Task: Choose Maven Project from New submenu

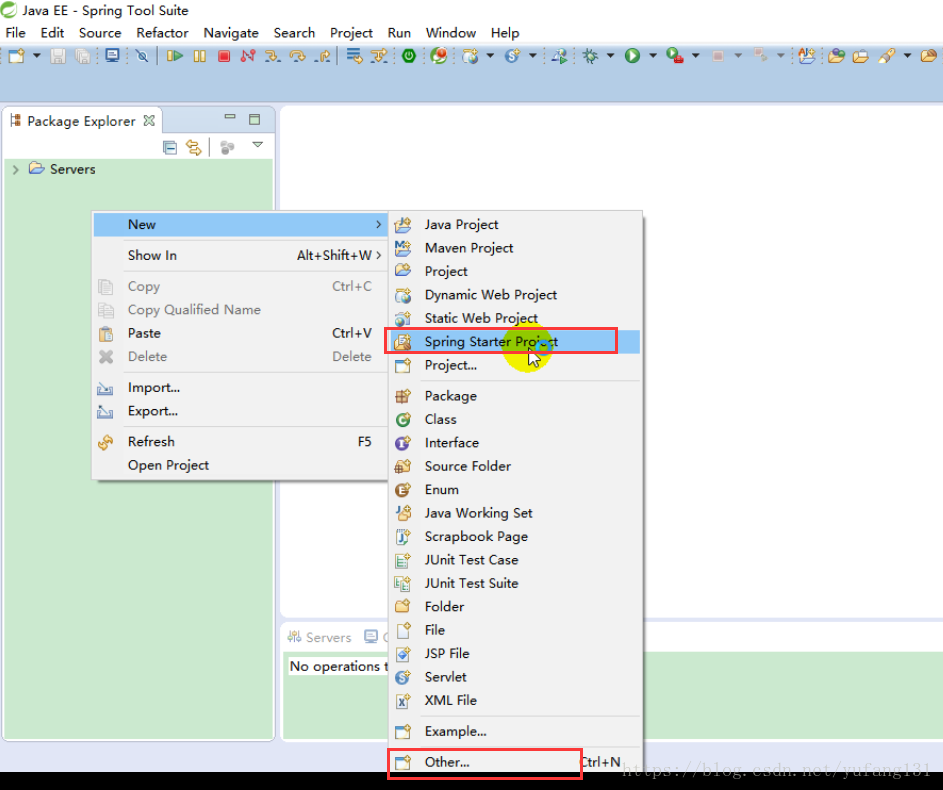Action: coord(515,248)
